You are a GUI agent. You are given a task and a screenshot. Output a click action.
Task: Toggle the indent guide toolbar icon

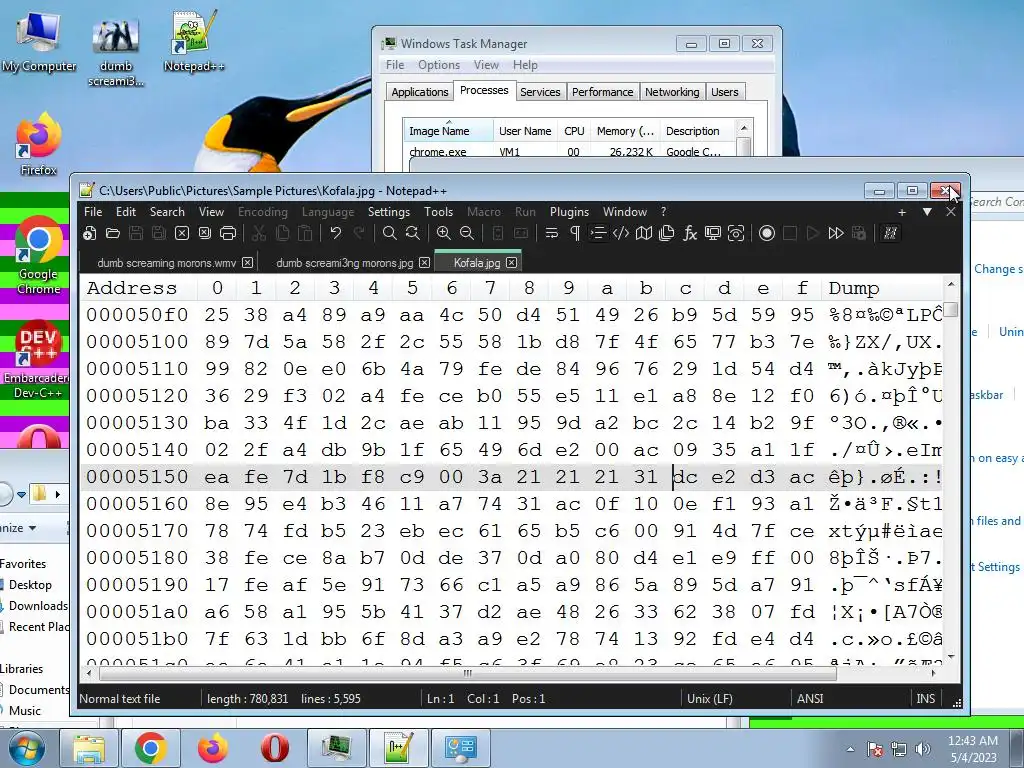click(x=598, y=233)
